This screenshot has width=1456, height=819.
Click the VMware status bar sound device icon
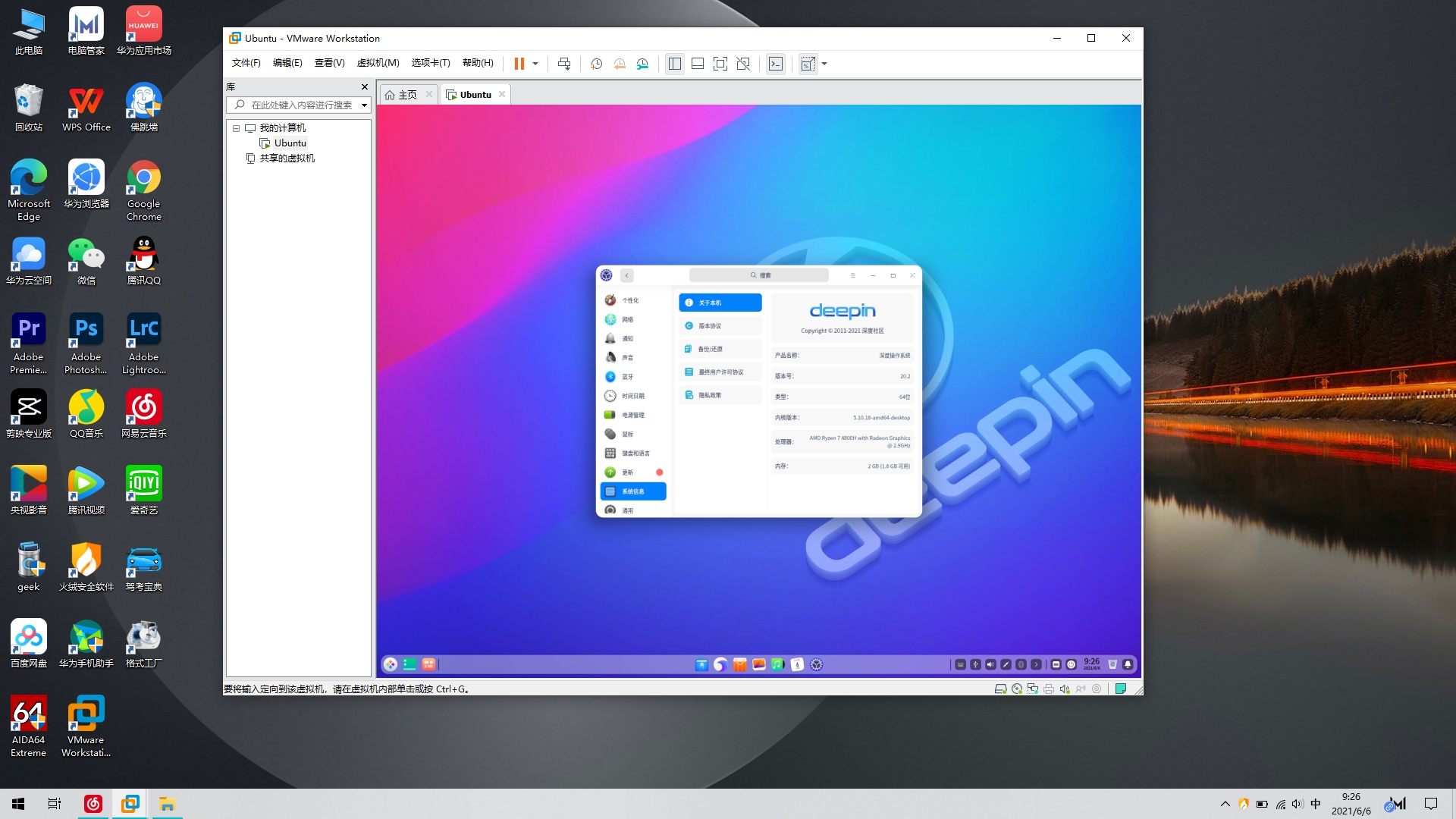[1064, 689]
